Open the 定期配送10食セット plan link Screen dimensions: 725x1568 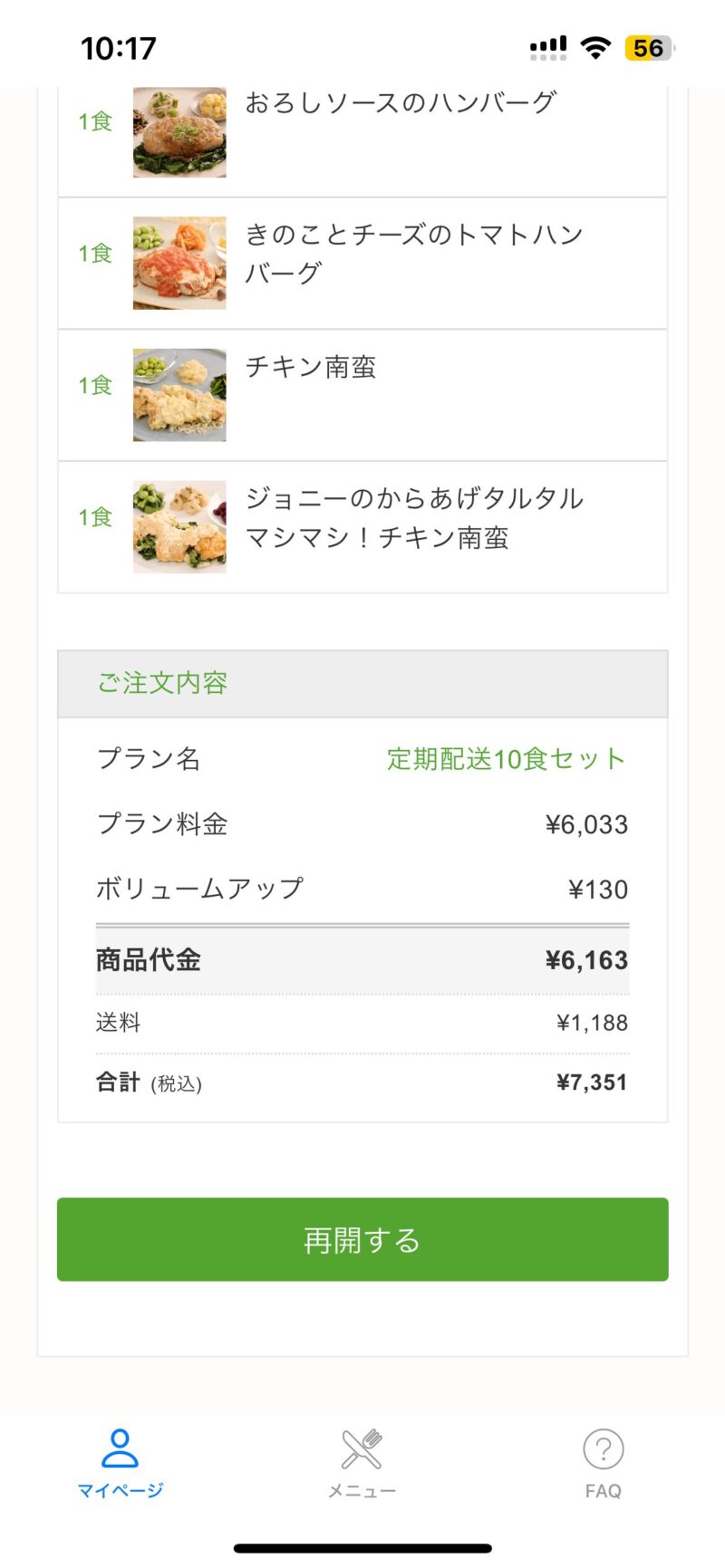(506, 758)
